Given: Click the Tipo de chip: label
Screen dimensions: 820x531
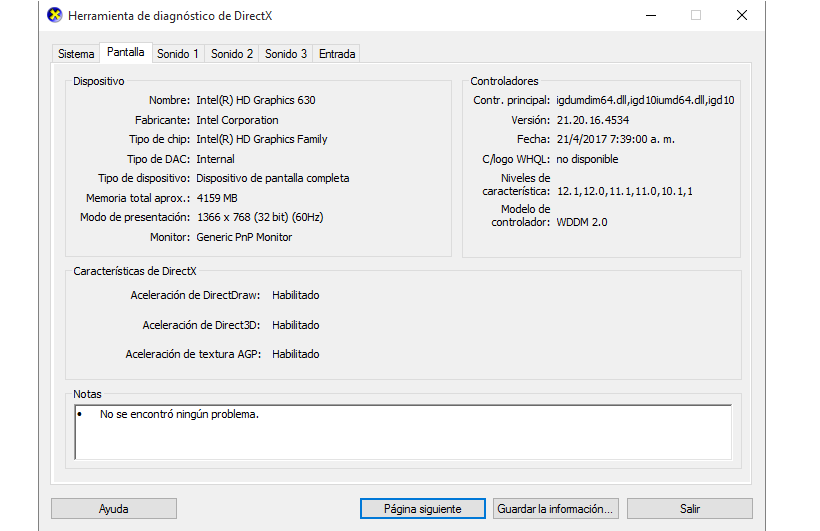Looking at the screenshot, I should [160, 139].
